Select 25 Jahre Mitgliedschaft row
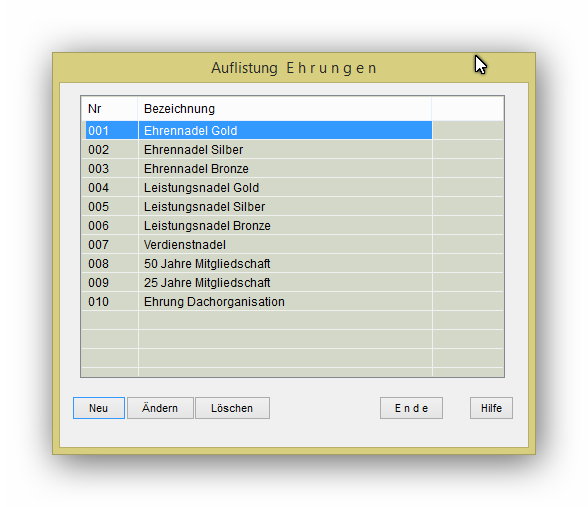Viewport: 588px width, 507px height. pos(259,283)
